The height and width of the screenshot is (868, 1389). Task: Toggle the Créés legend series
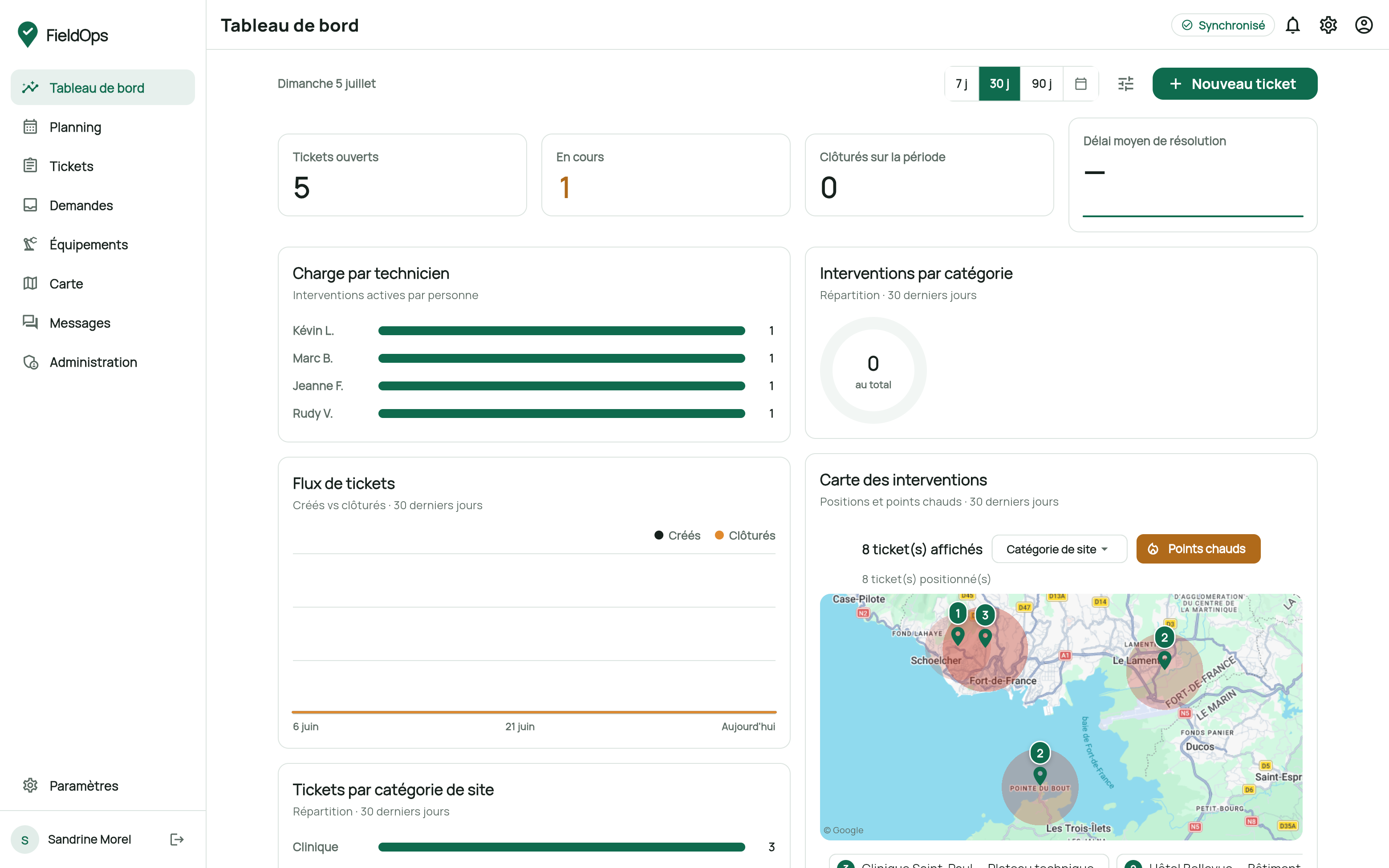coord(677,535)
